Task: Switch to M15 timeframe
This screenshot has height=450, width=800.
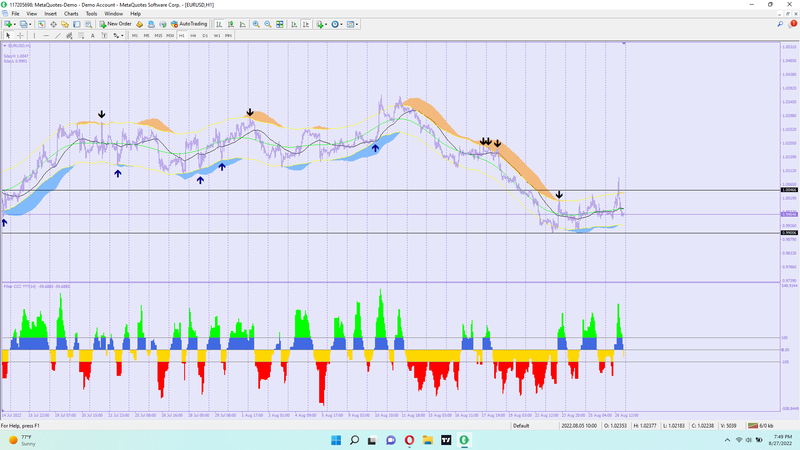Action: tap(158, 35)
